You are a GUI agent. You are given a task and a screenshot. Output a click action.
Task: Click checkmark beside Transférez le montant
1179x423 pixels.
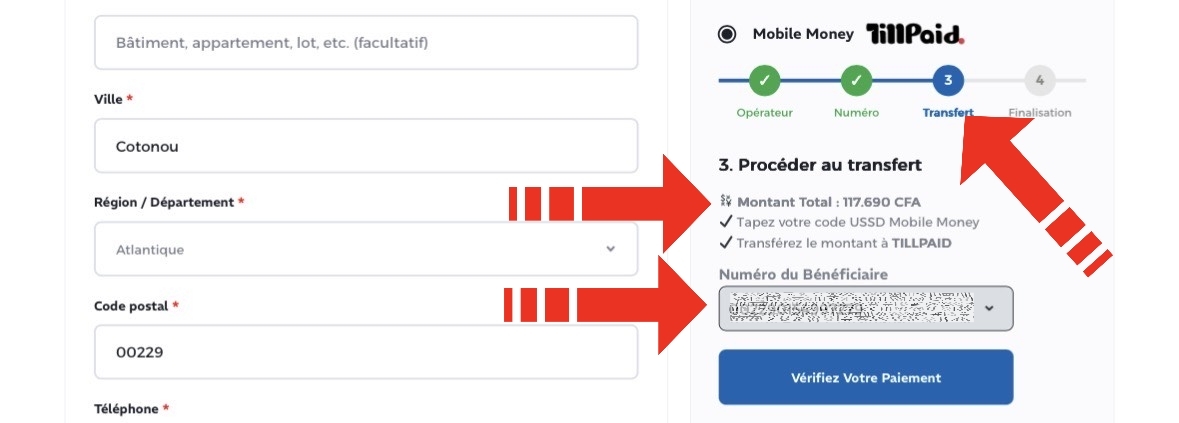726,243
